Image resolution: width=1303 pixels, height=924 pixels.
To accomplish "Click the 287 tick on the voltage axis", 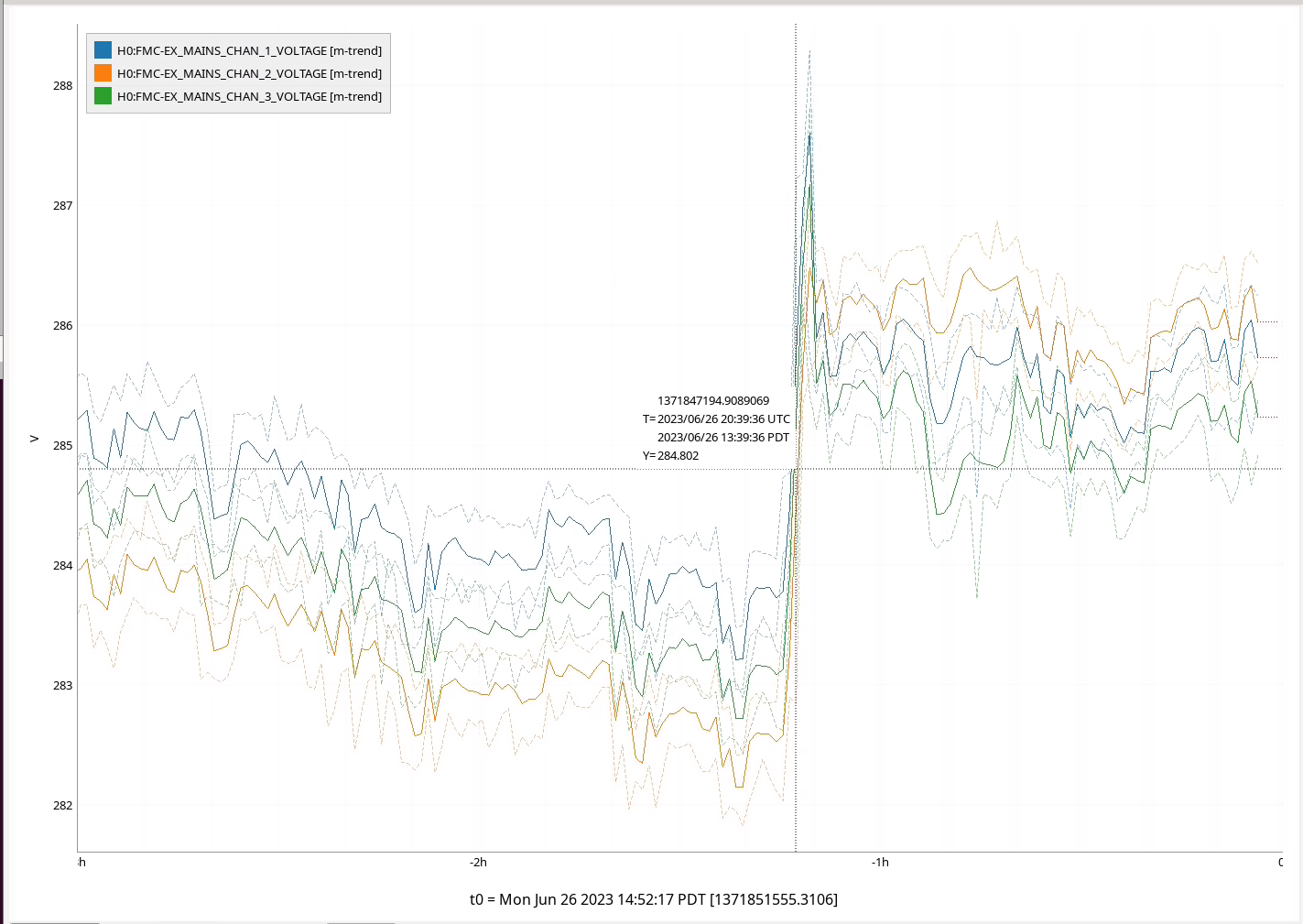I will click(x=62, y=206).
